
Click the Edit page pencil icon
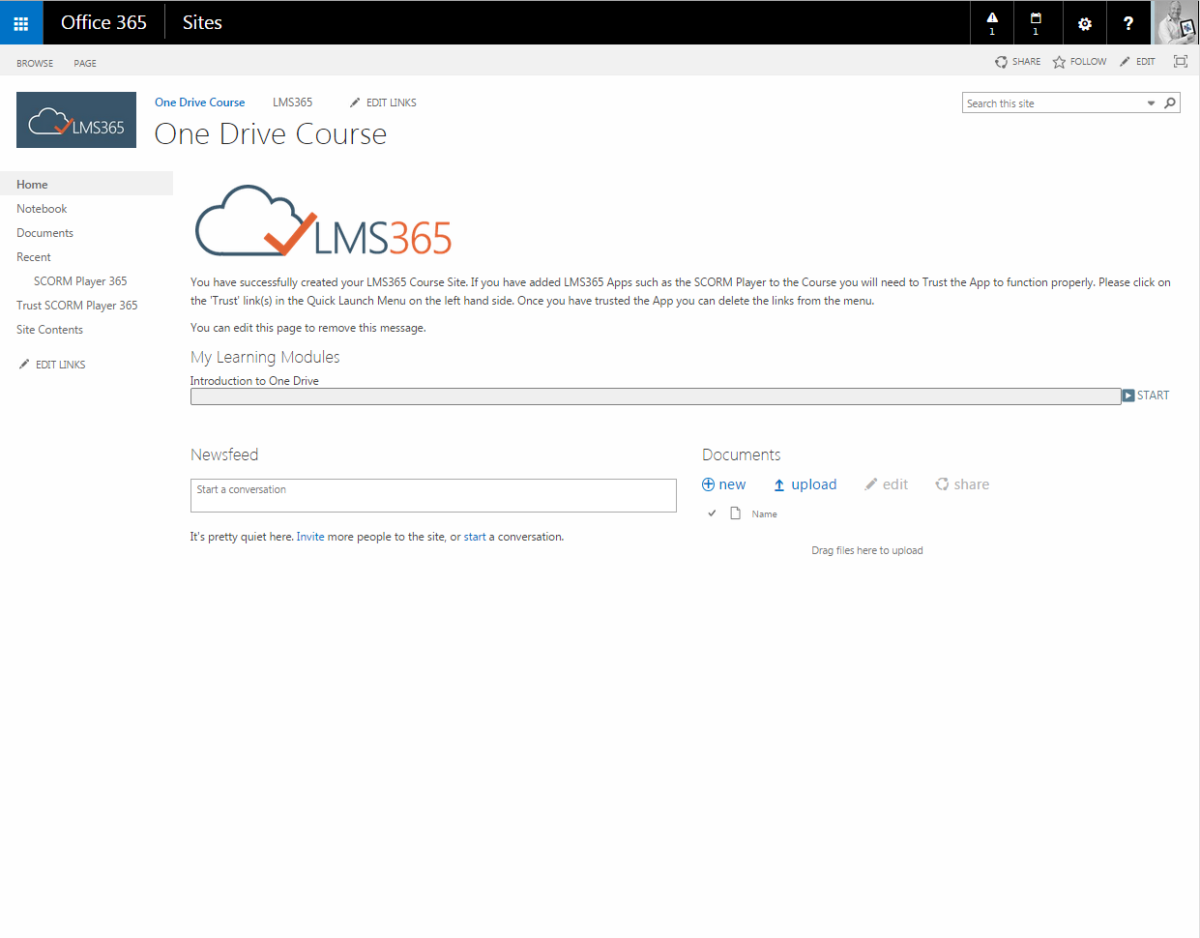[x=1137, y=62]
